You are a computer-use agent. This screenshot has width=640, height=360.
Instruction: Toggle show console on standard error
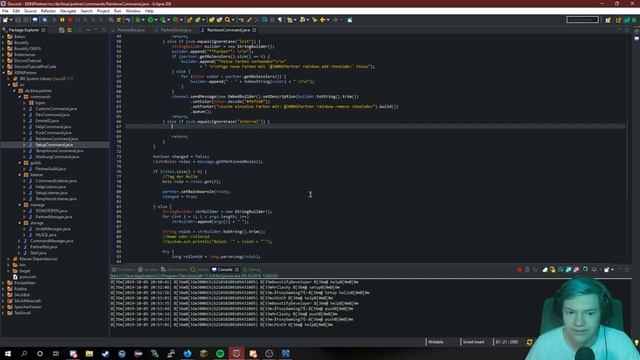coord(576,269)
